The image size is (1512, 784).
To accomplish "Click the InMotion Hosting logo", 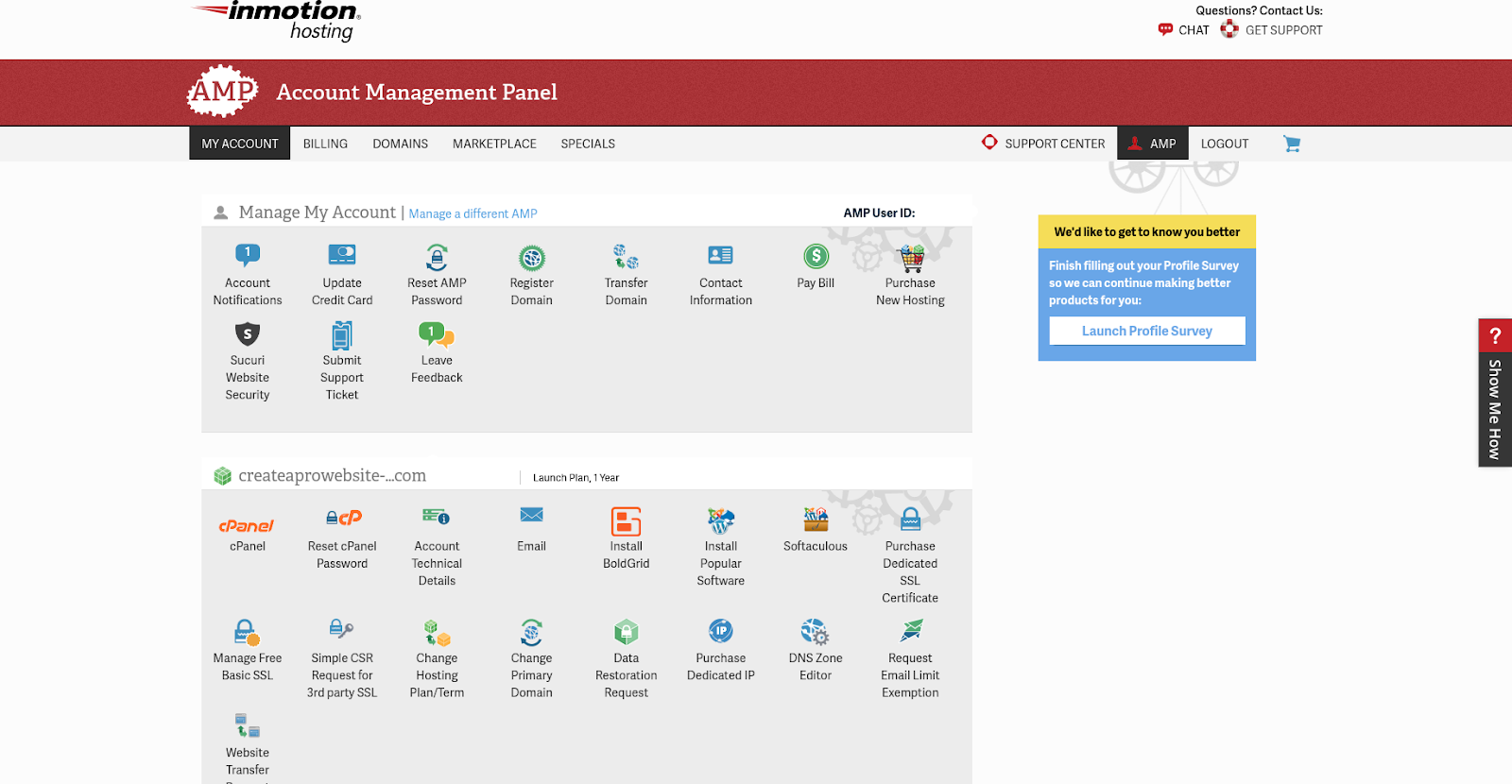I will [276, 21].
